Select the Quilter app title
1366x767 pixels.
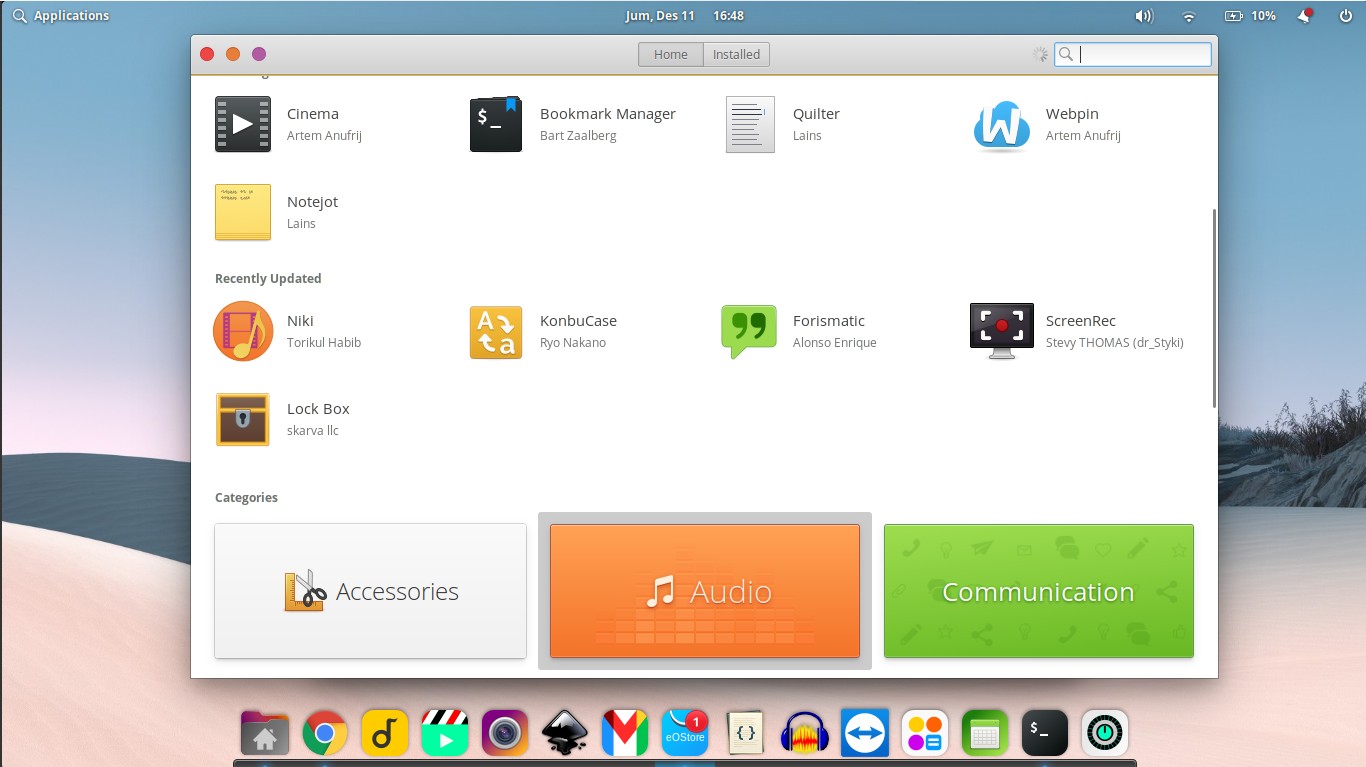[x=816, y=114]
